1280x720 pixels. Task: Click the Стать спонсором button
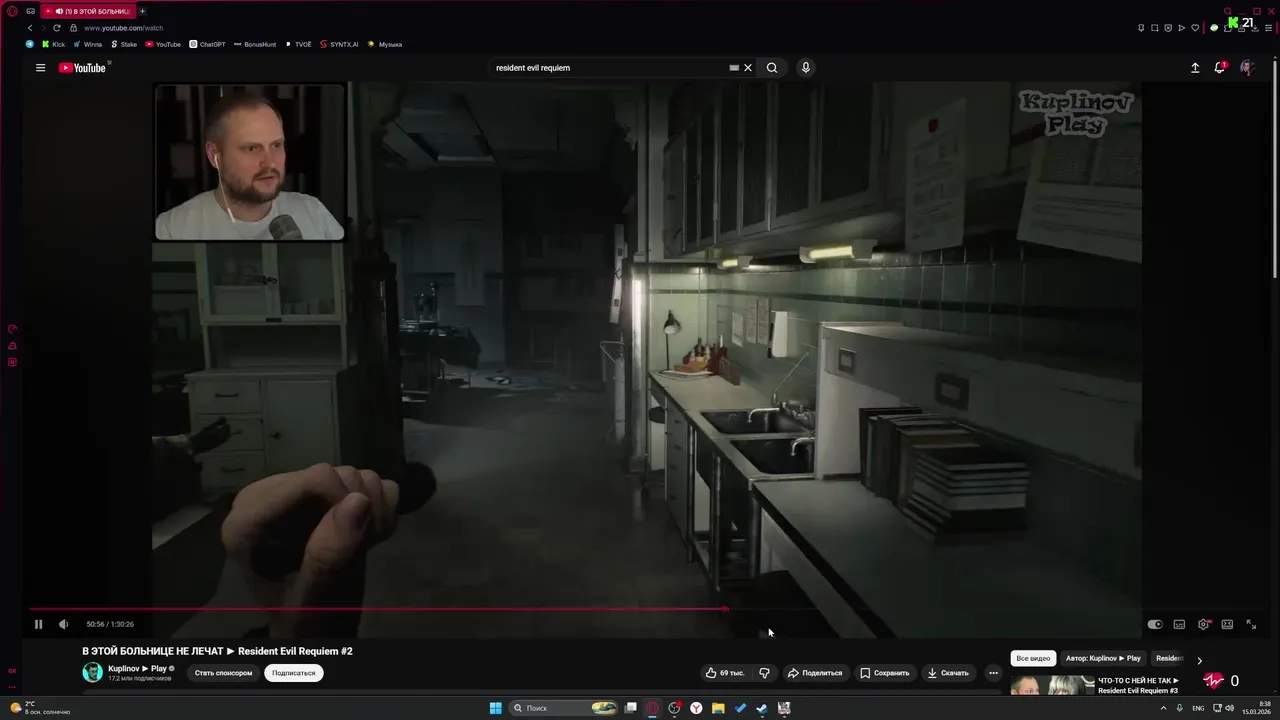(x=223, y=673)
